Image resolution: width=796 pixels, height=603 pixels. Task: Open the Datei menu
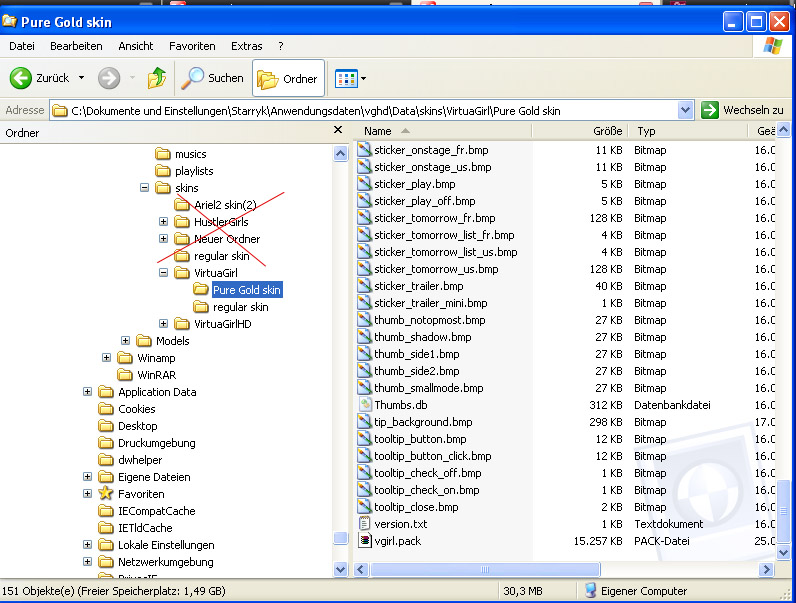click(x=22, y=46)
